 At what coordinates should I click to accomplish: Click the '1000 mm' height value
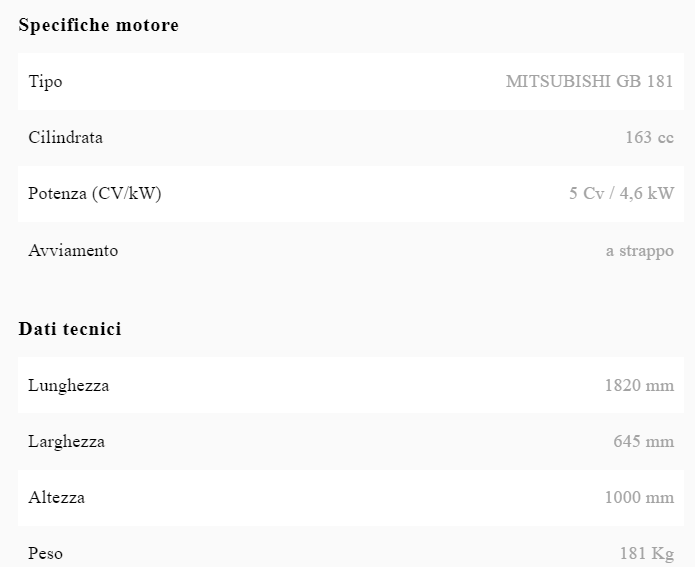639,497
